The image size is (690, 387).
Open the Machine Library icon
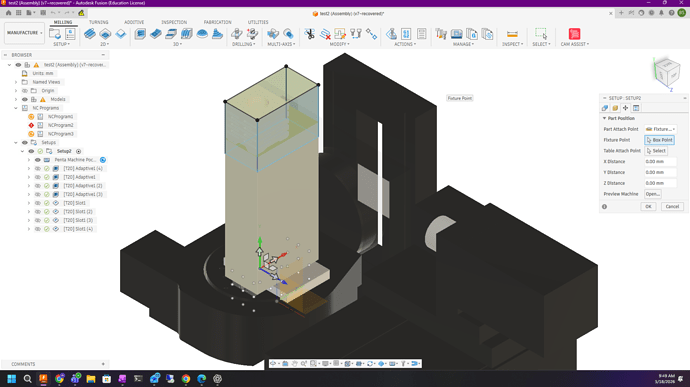[456, 34]
